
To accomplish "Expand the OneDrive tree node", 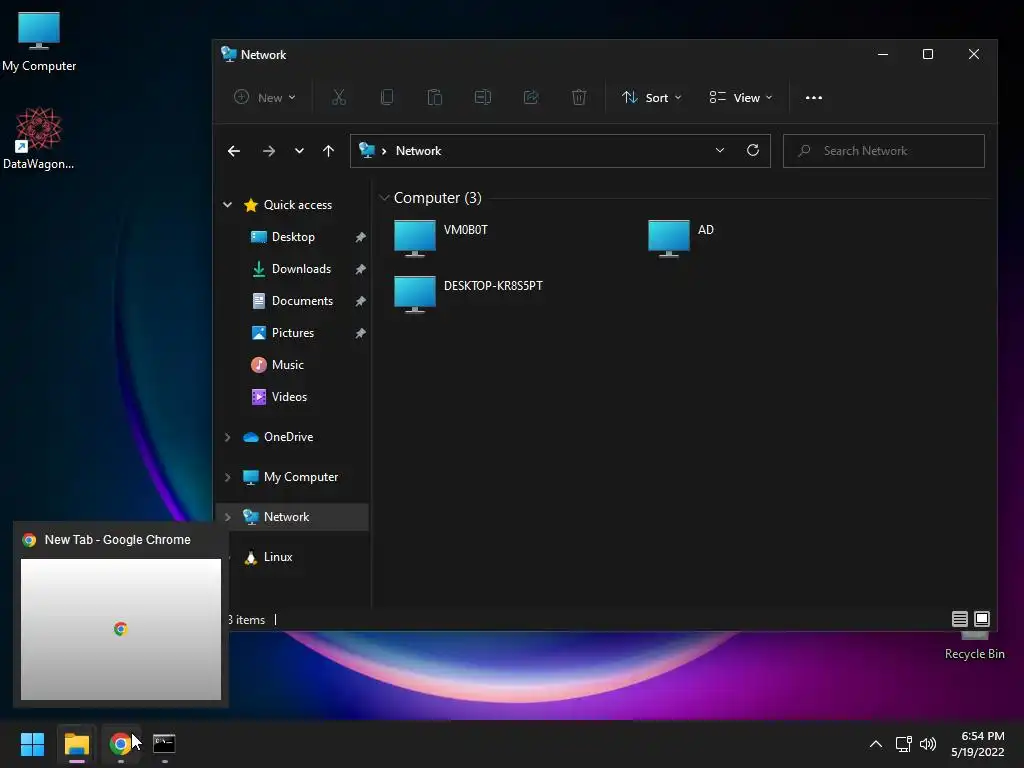I will tap(227, 437).
